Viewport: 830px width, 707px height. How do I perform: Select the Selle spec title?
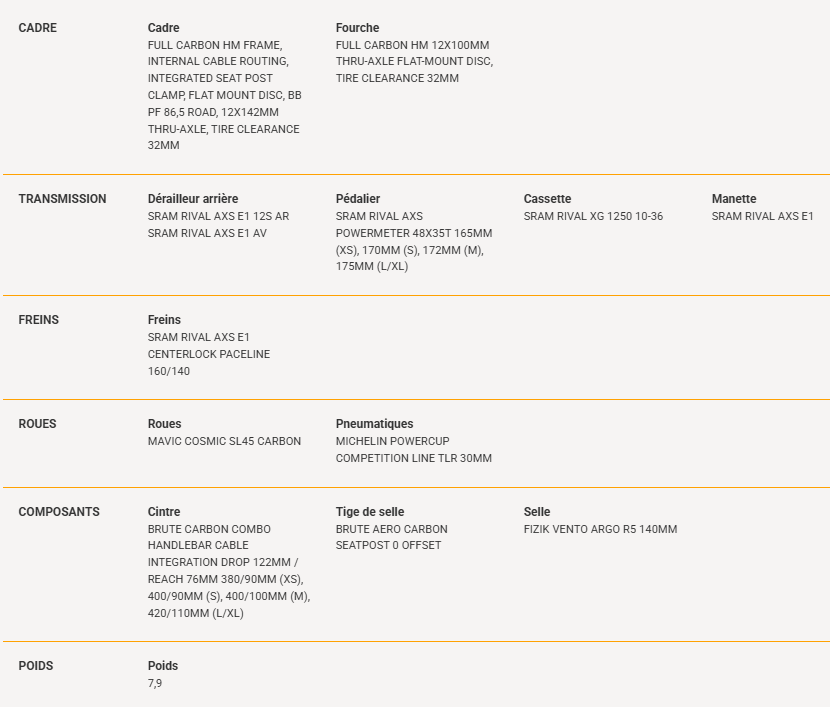[537, 512]
